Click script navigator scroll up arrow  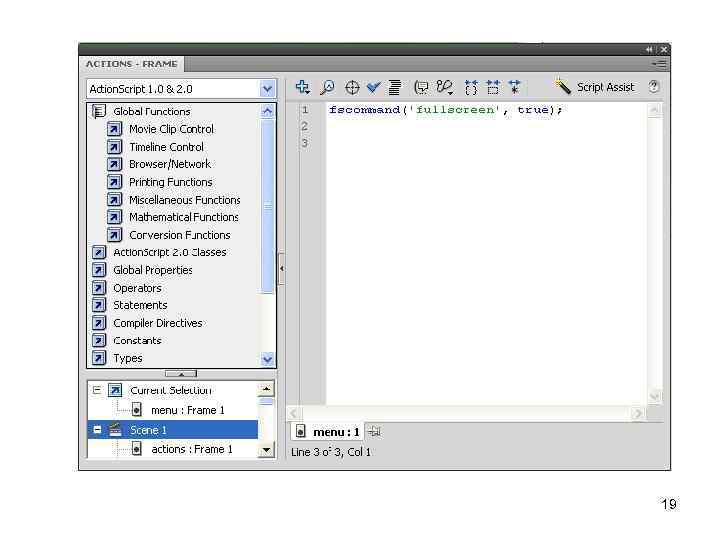[x=266, y=389]
